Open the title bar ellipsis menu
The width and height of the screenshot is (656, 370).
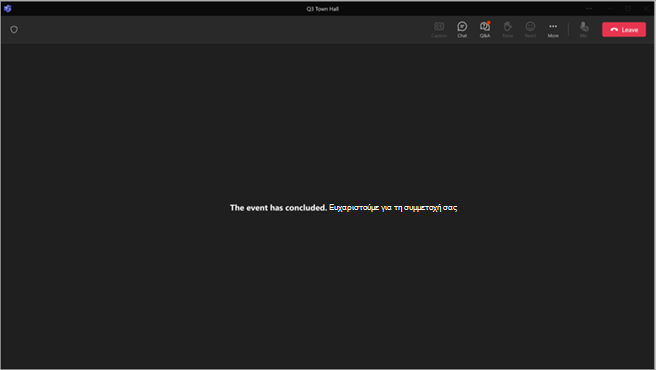(x=589, y=8)
